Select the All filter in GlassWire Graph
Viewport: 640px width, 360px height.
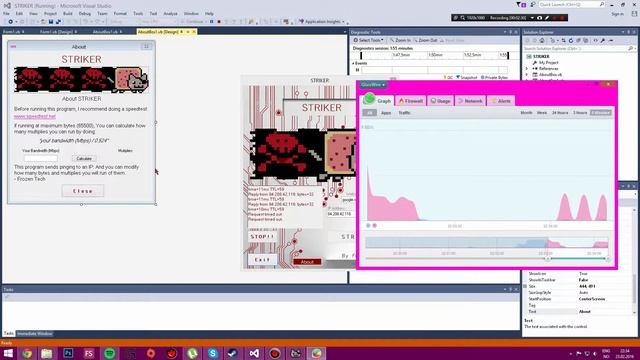pyautogui.click(x=369, y=113)
